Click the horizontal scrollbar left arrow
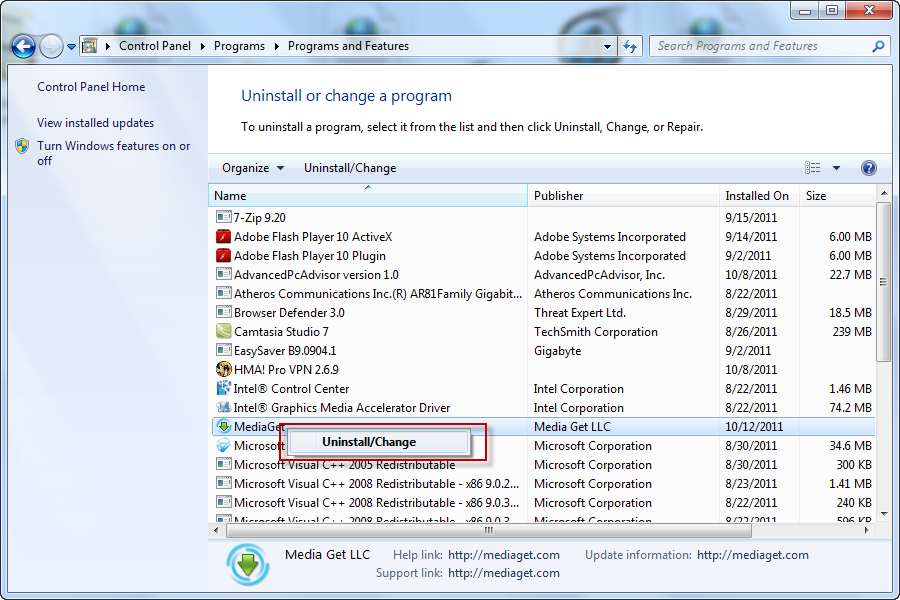 pos(216,530)
